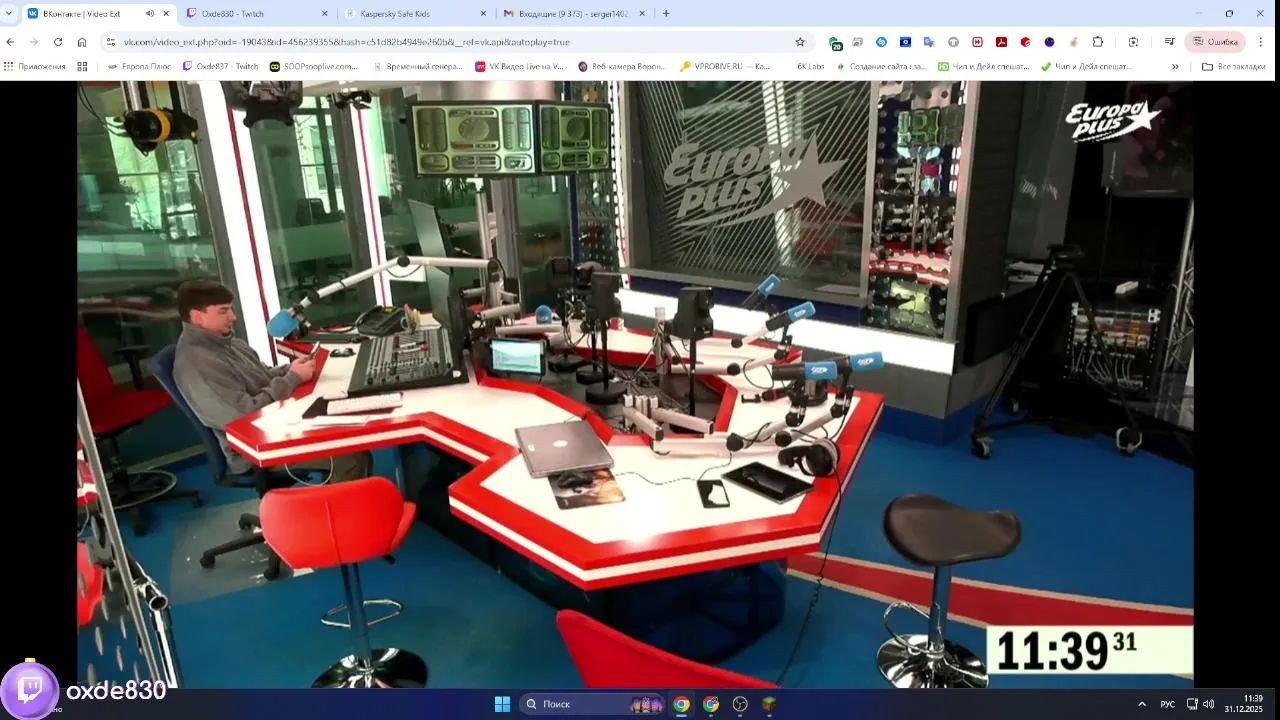Open the Временный генера... bookmark

tap(417, 67)
